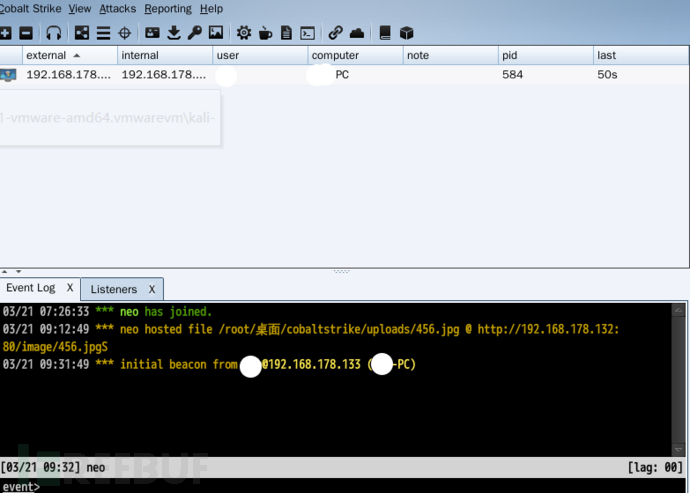The image size is (690, 493).
Task: Open Keystrokes via the key icon
Action: tap(195, 33)
